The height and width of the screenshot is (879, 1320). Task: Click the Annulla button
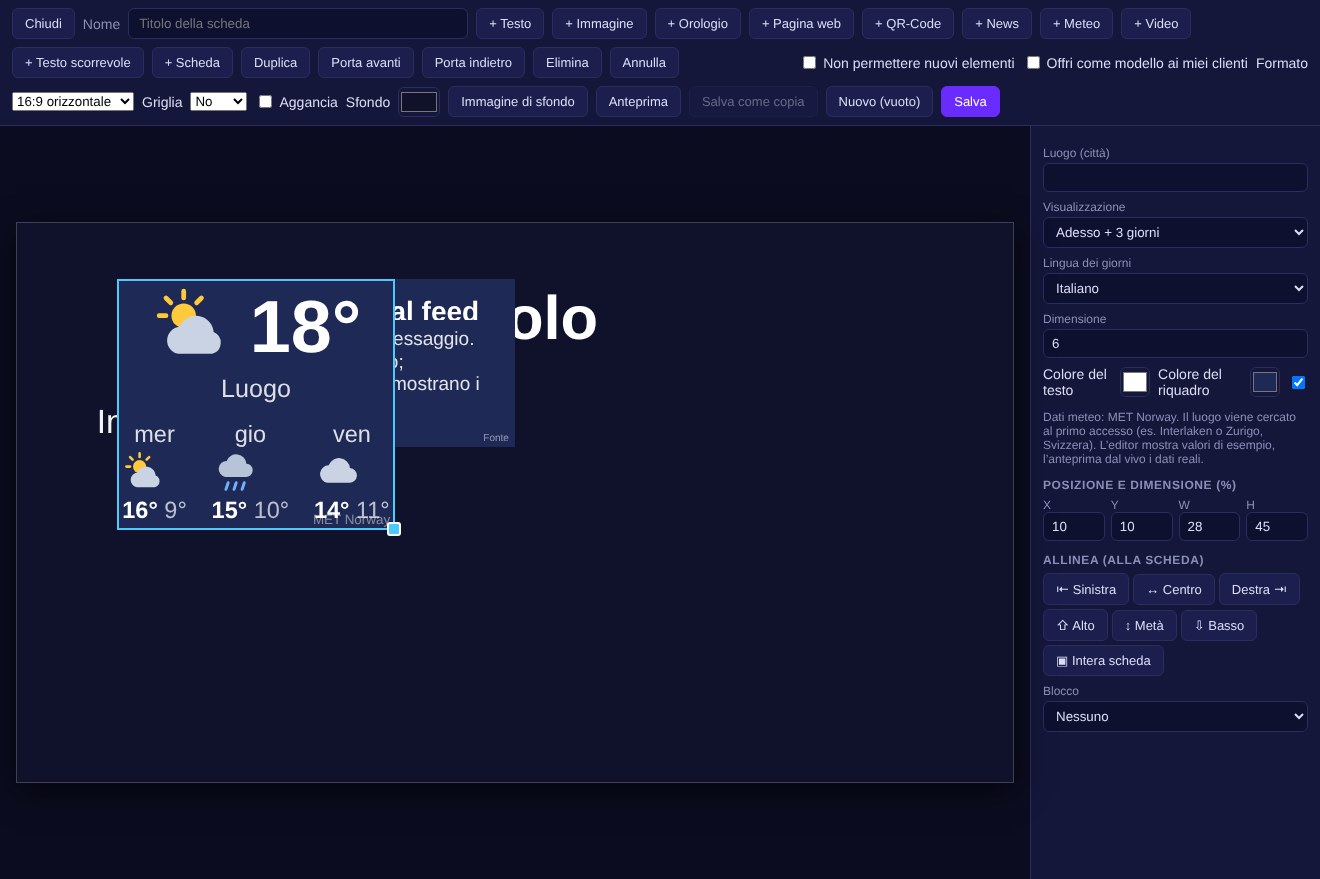click(644, 62)
